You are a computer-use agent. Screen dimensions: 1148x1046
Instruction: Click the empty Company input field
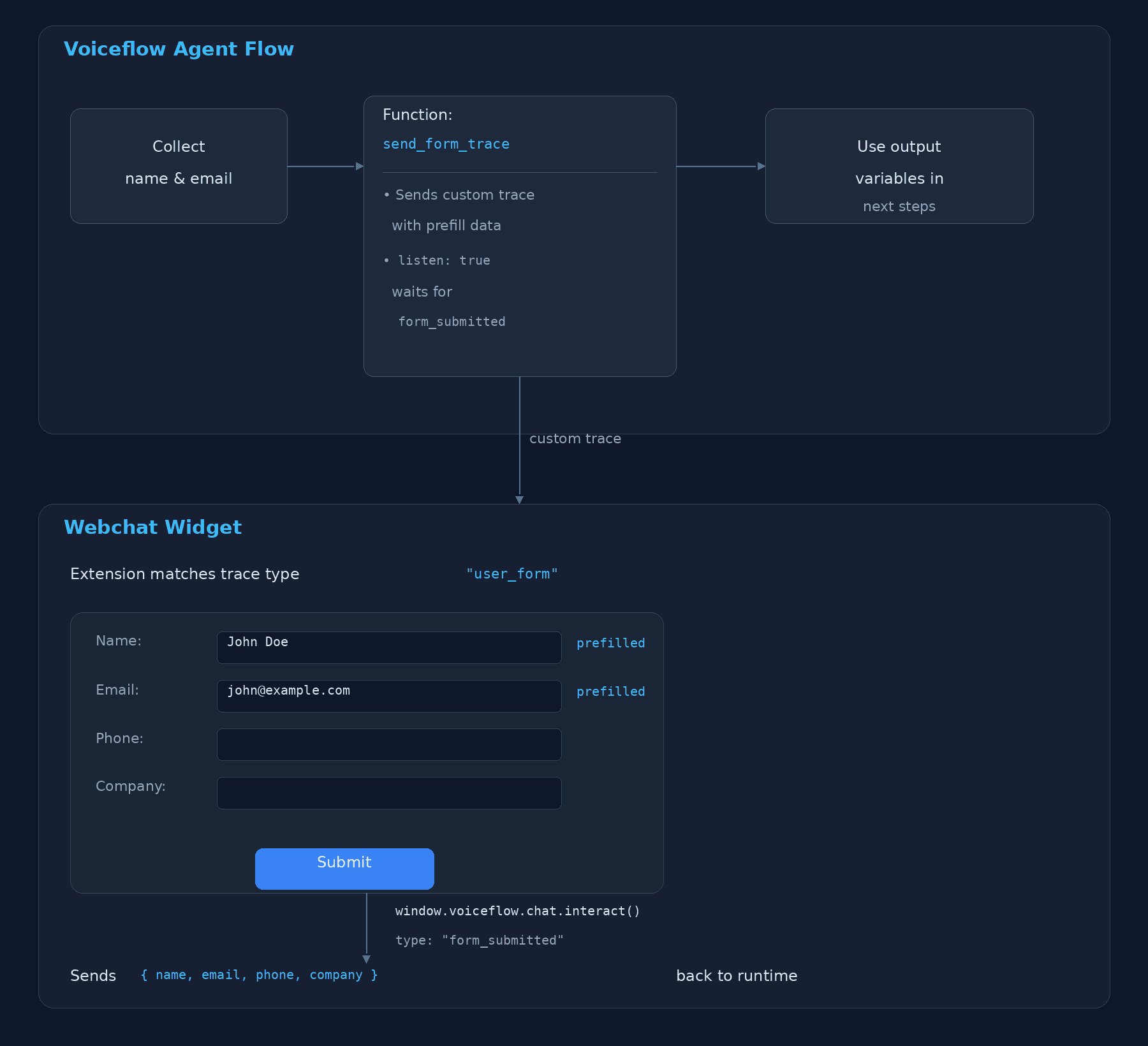coord(389,793)
